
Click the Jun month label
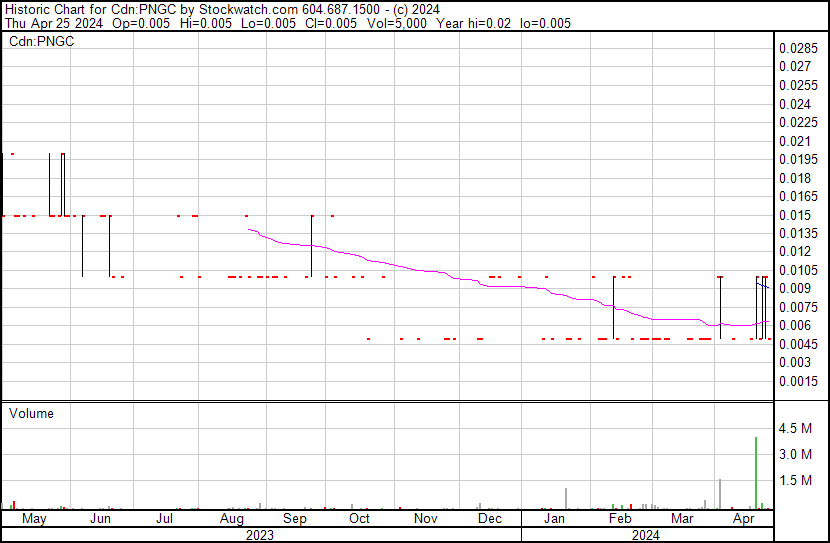coord(100,519)
